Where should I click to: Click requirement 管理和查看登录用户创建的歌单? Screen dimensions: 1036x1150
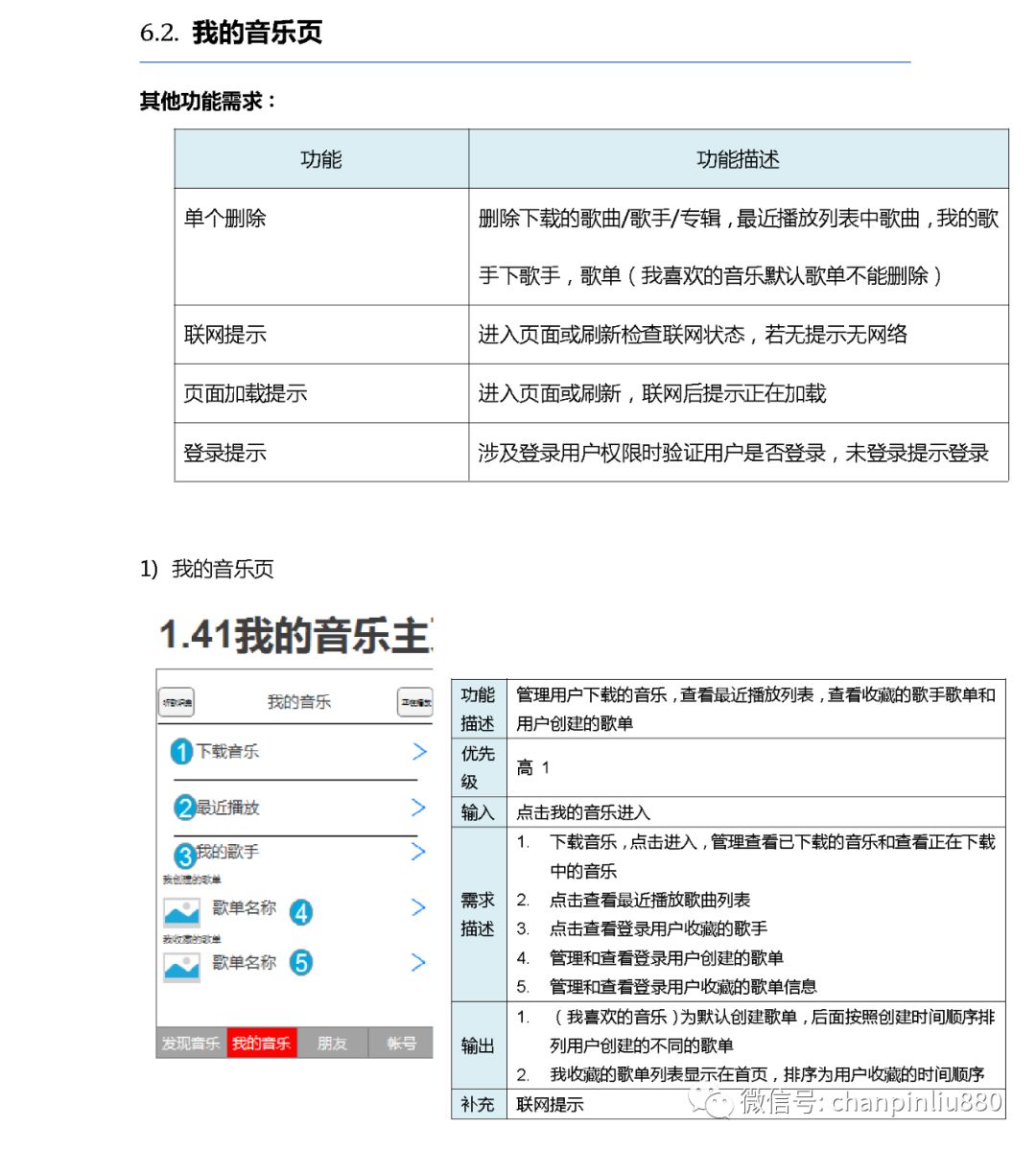(667, 958)
